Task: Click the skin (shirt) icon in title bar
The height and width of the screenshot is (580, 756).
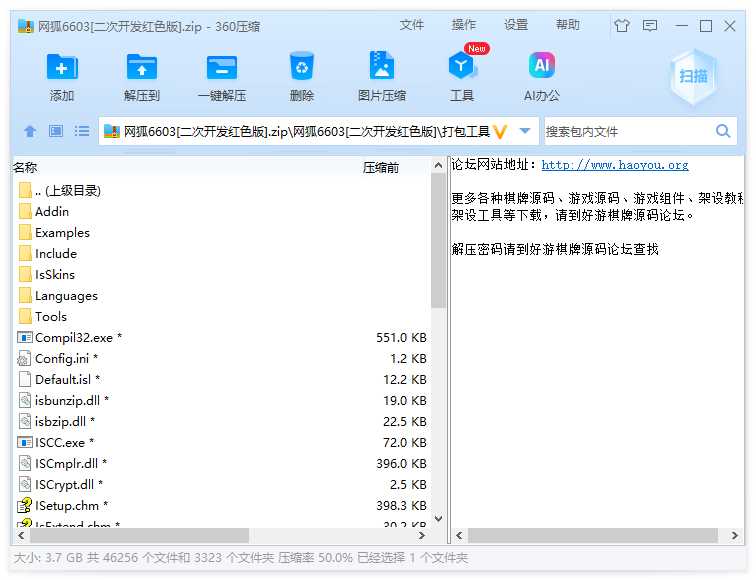Action: (x=621, y=25)
